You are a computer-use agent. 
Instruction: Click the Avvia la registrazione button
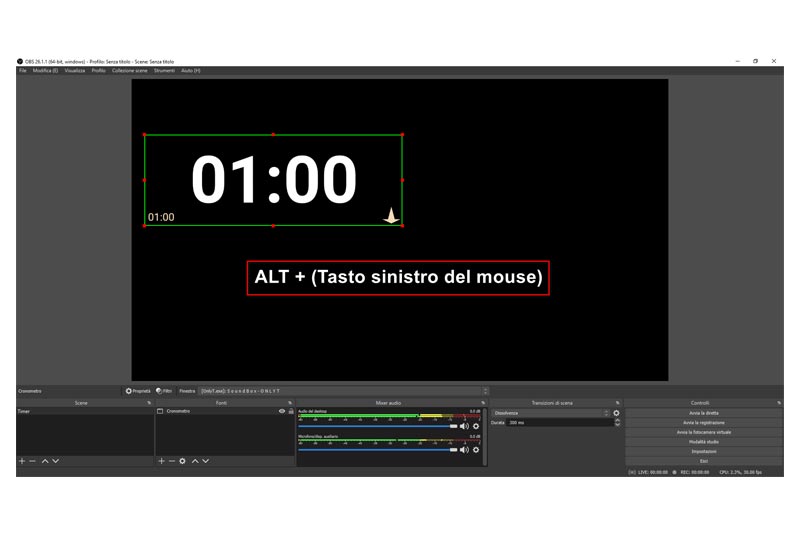(704, 423)
